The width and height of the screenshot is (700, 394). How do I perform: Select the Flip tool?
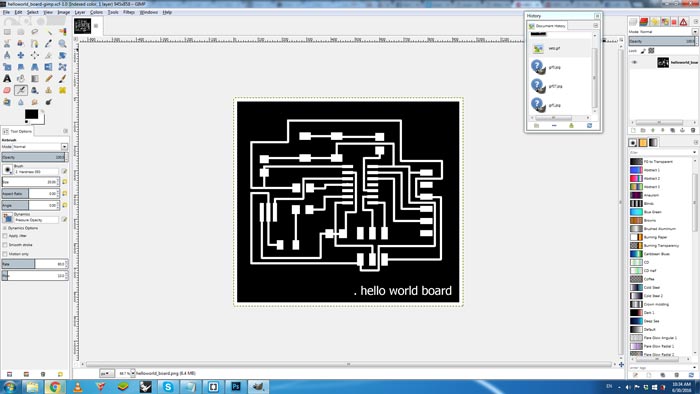pos(49,67)
